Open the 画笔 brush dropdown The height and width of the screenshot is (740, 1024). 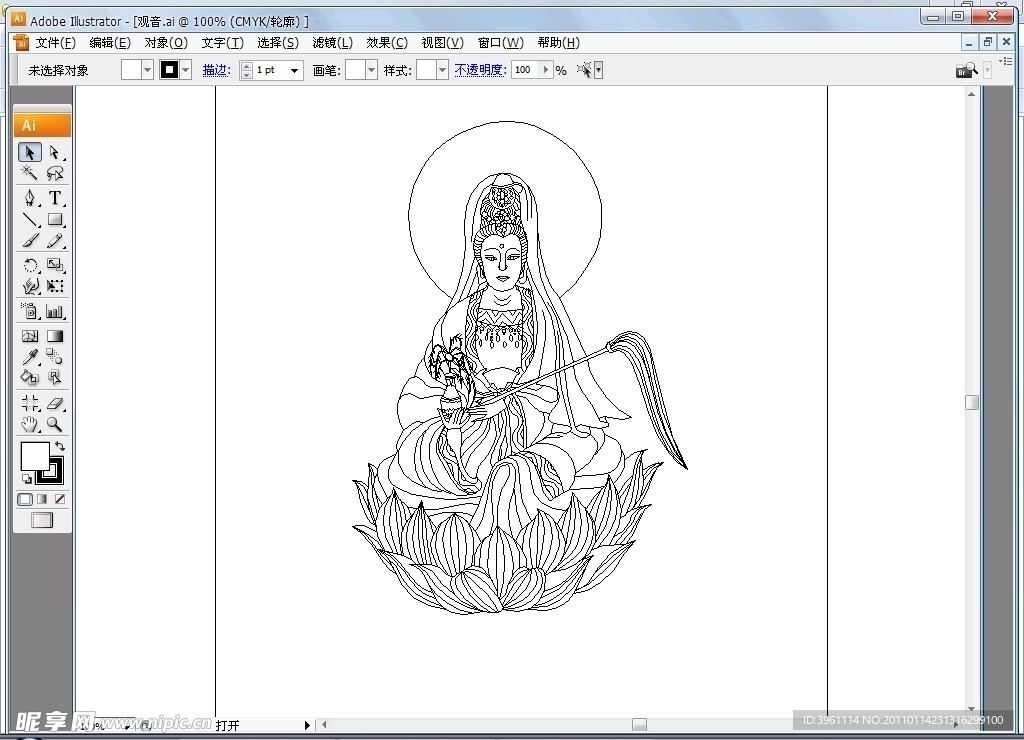coord(372,70)
